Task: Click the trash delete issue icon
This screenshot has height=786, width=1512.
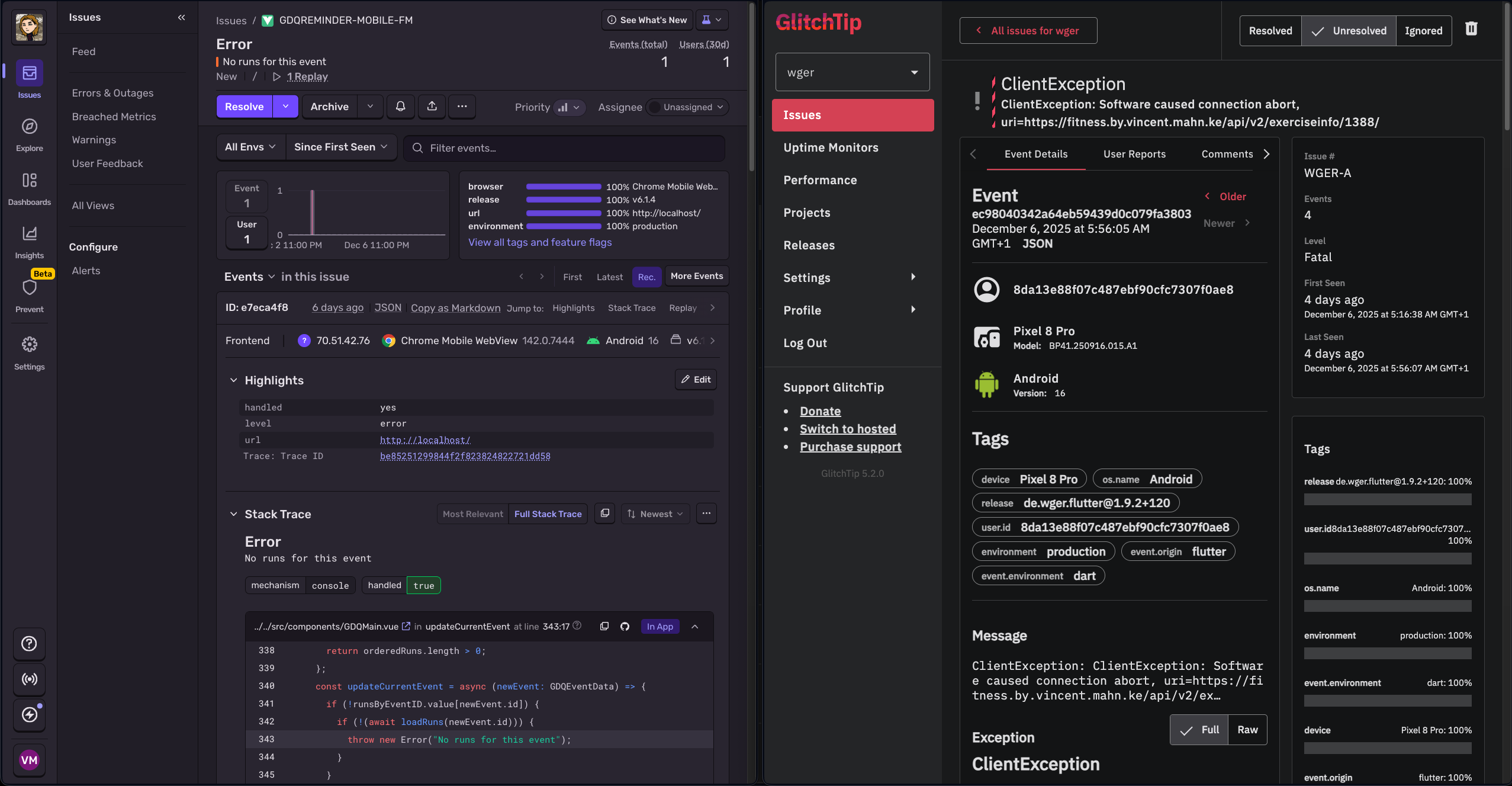Action: pos(1471,30)
